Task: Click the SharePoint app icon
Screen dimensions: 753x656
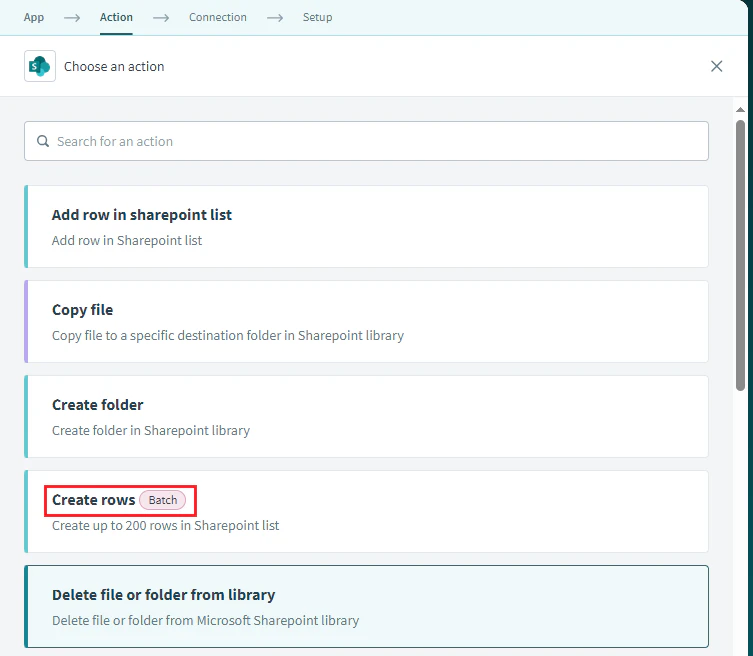Action: click(x=40, y=66)
